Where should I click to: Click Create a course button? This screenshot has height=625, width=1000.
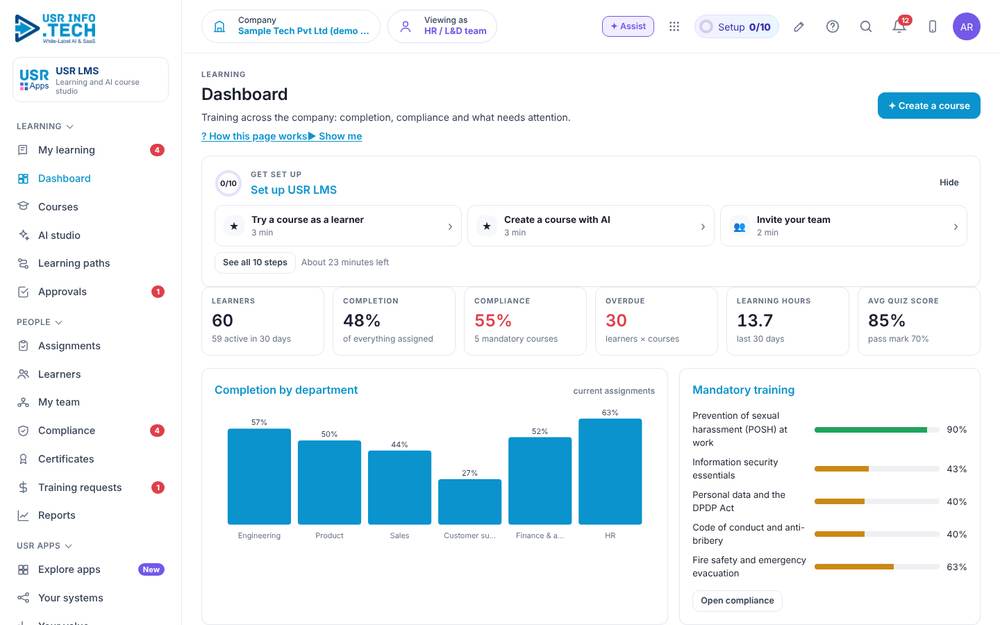point(929,106)
